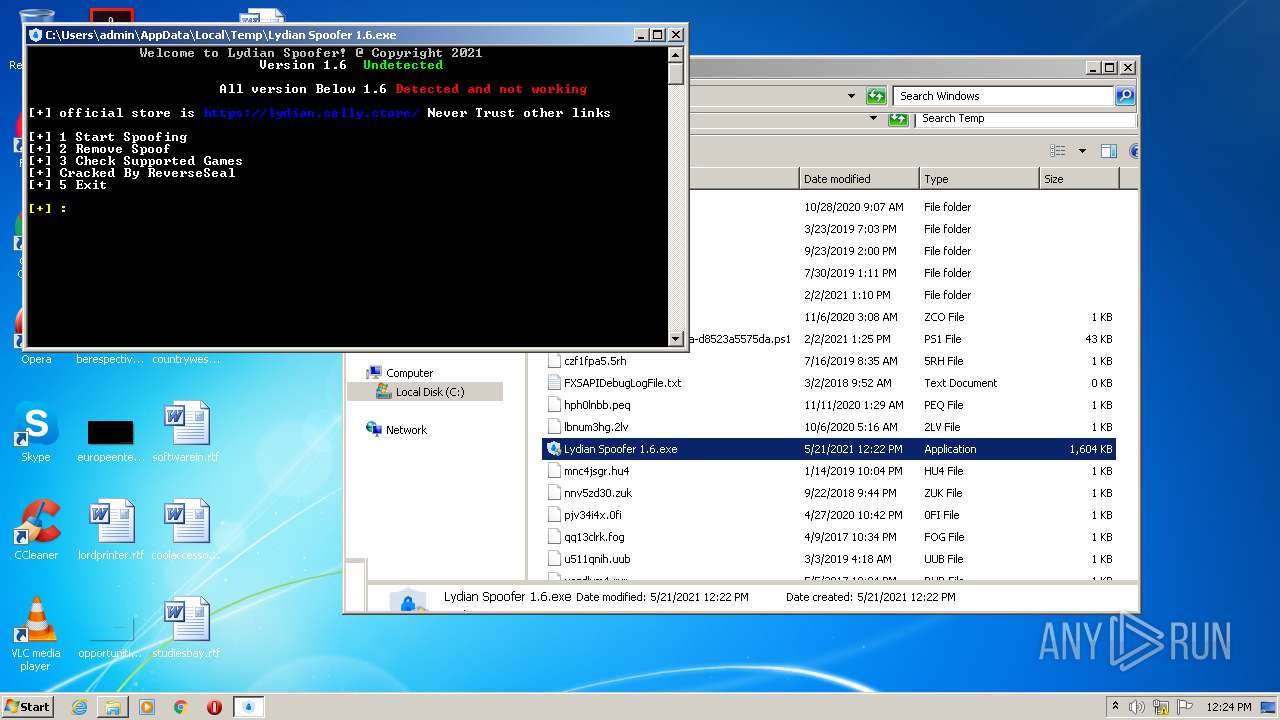Launch Internet Explorer from taskbar

[79, 707]
